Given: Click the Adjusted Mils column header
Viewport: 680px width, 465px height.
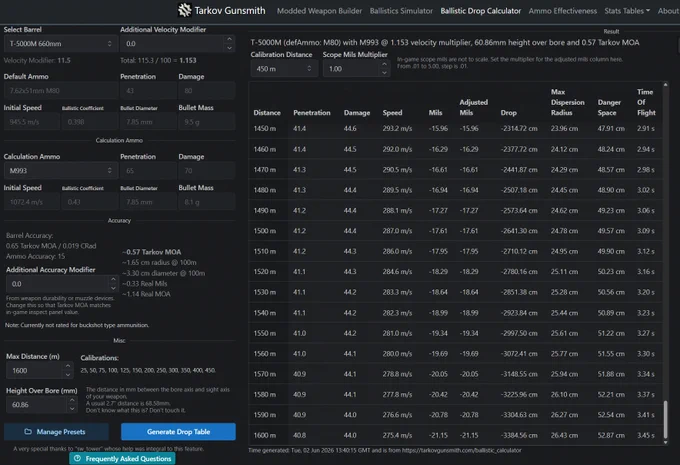Looking at the screenshot, I should tap(474, 108).
